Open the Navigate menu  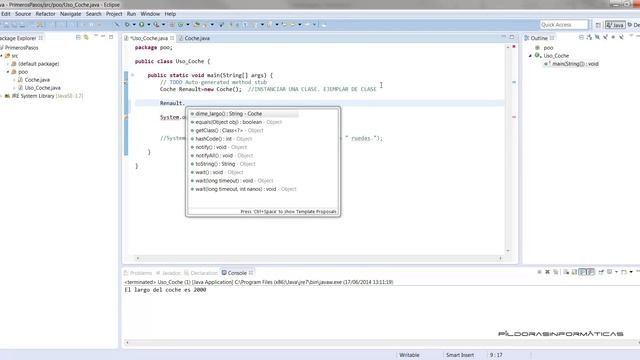[70, 14]
